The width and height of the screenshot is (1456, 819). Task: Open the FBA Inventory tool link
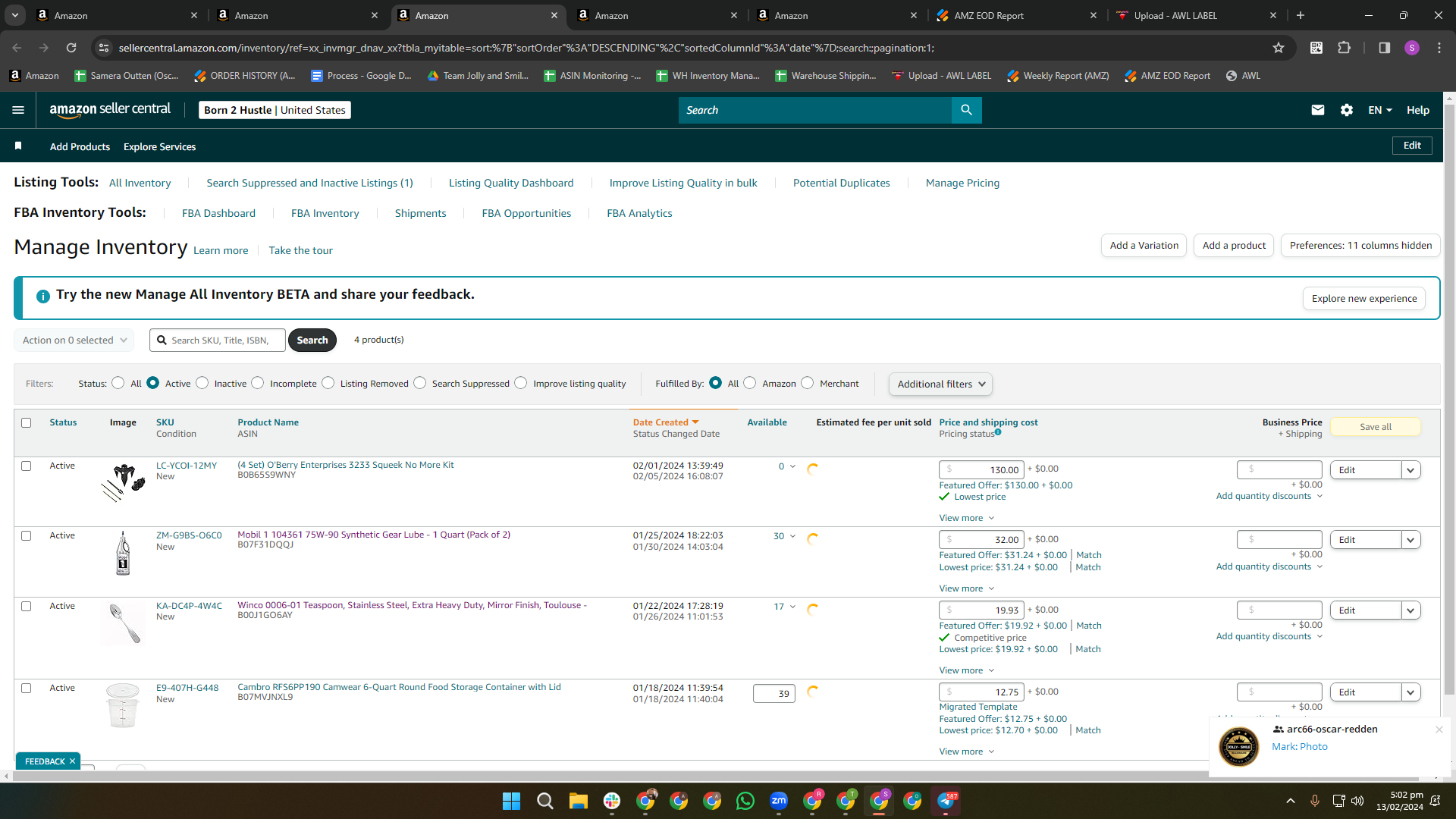[325, 213]
